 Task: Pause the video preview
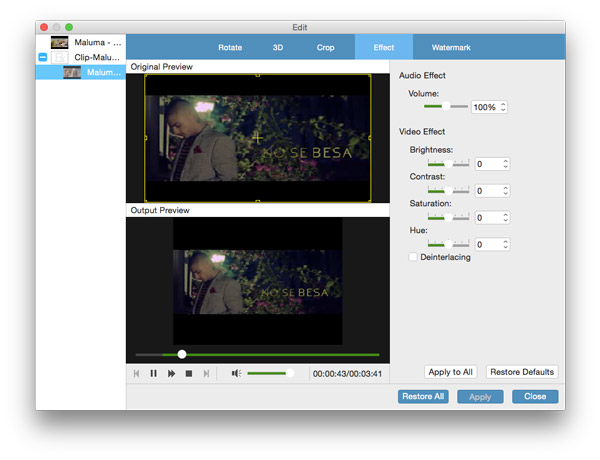click(153, 374)
